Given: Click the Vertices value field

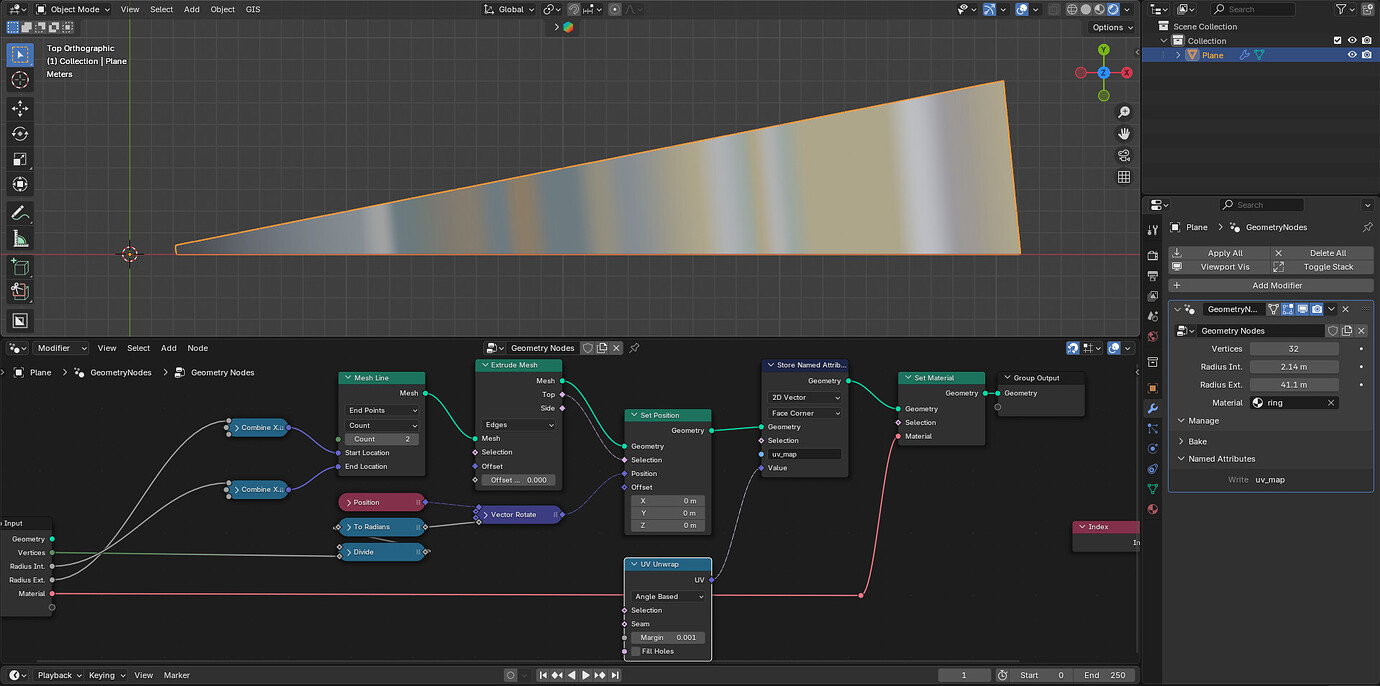Looking at the screenshot, I should click(x=1294, y=349).
